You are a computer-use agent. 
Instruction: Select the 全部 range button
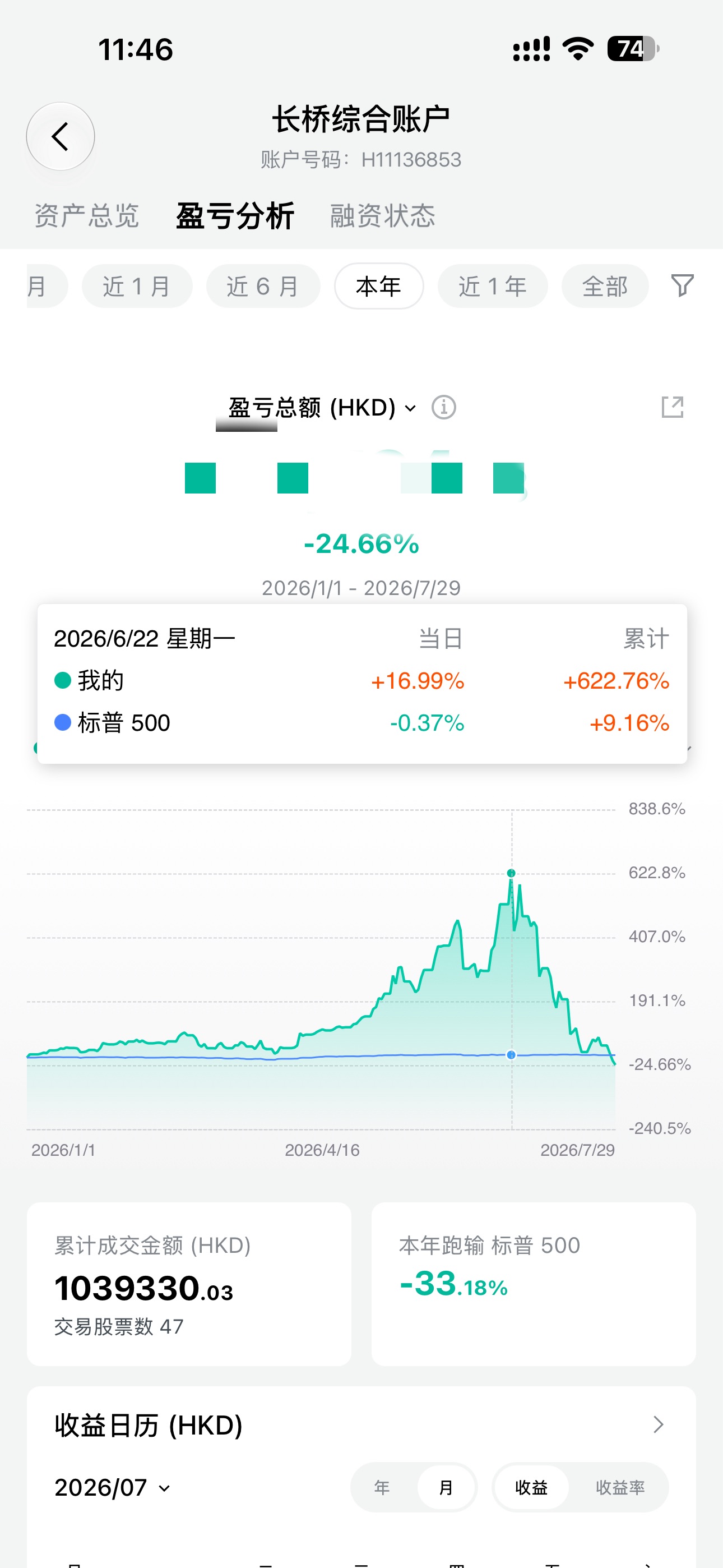point(605,286)
